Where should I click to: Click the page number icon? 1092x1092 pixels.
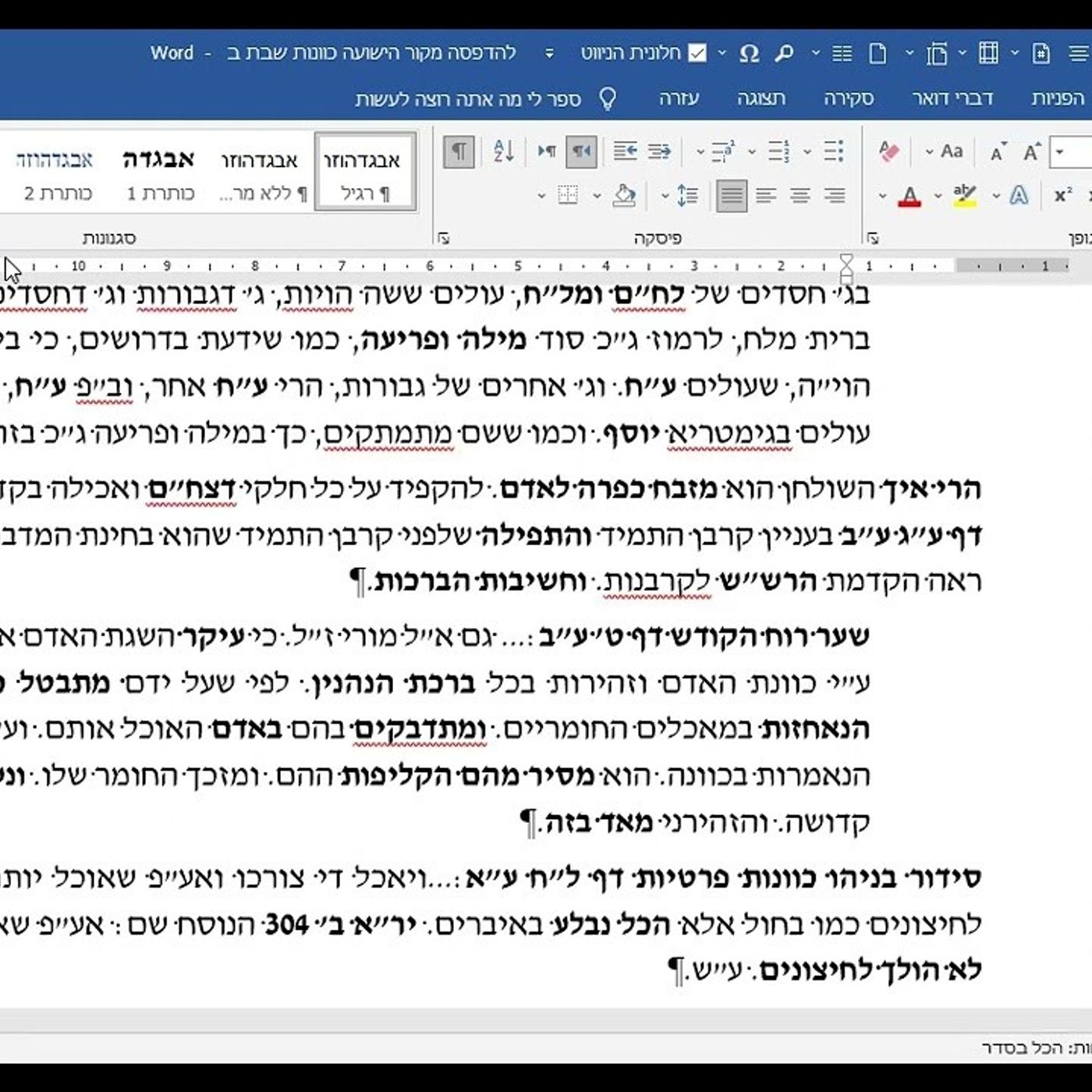click(1041, 53)
